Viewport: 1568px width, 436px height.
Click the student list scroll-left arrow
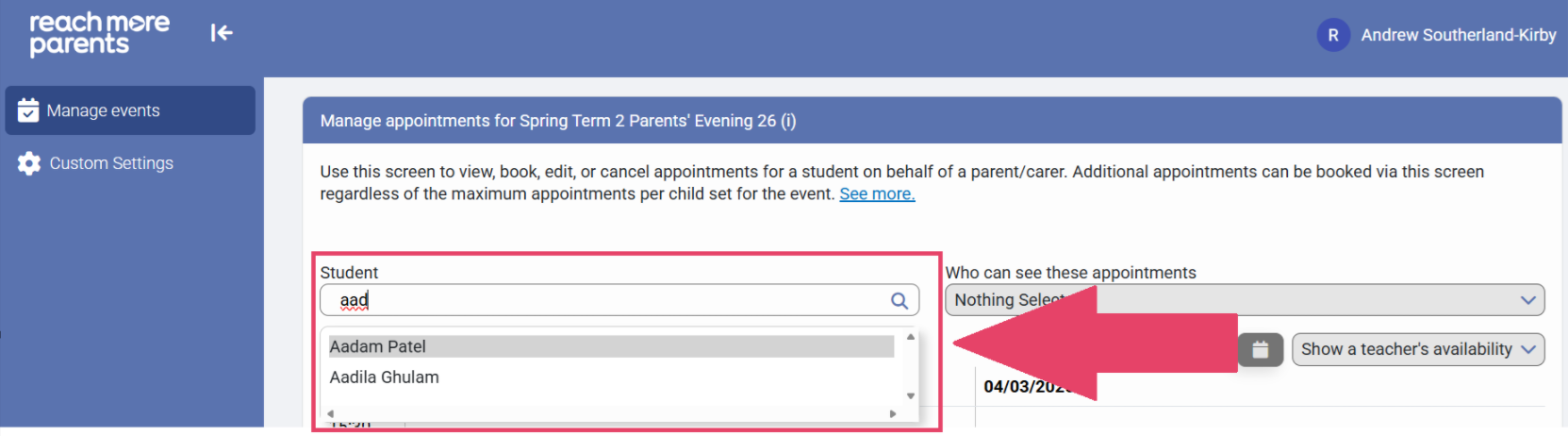[x=330, y=413]
